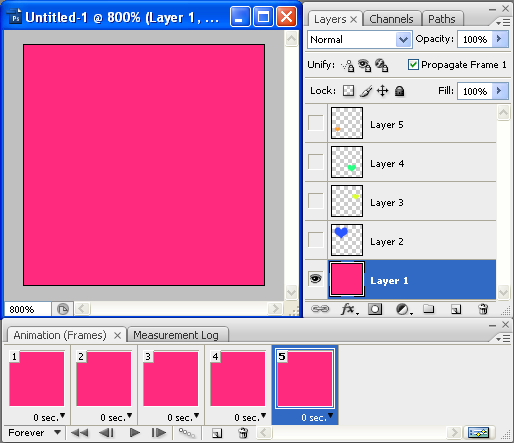This screenshot has height=443, width=514.
Task: Open the Opacity slider arrow
Action: (x=499, y=39)
